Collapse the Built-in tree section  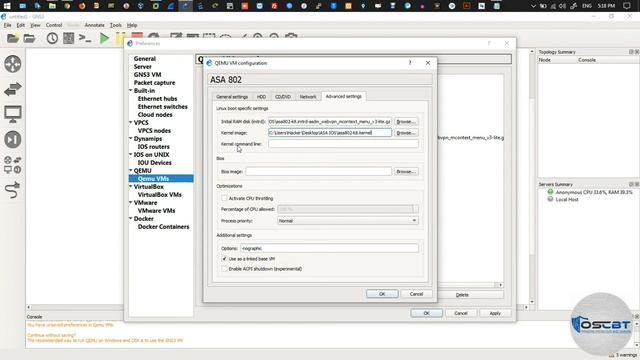(x=131, y=91)
